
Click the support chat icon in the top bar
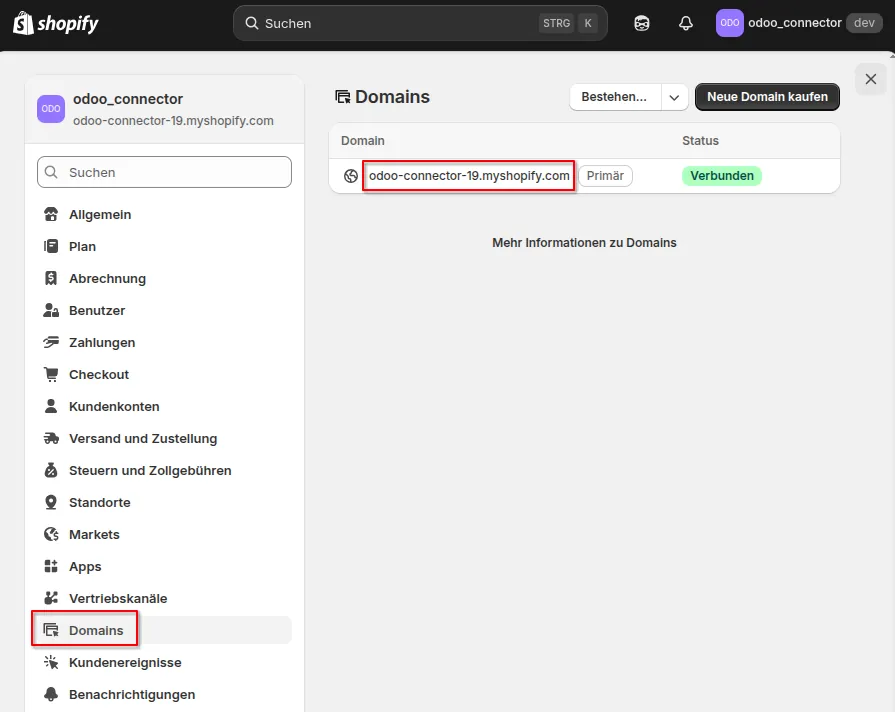point(641,22)
